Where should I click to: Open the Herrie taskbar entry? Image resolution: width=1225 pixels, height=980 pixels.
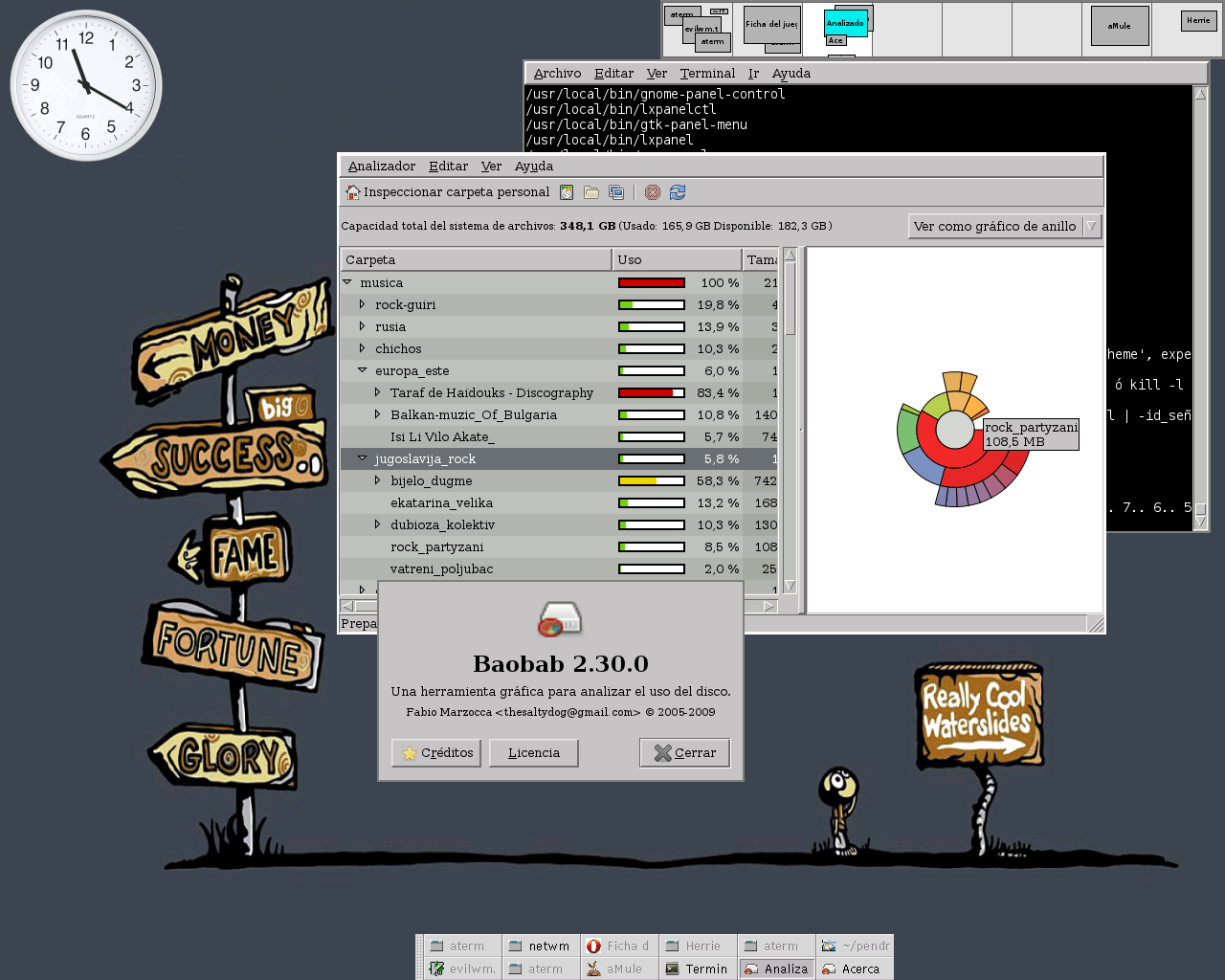click(697, 946)
